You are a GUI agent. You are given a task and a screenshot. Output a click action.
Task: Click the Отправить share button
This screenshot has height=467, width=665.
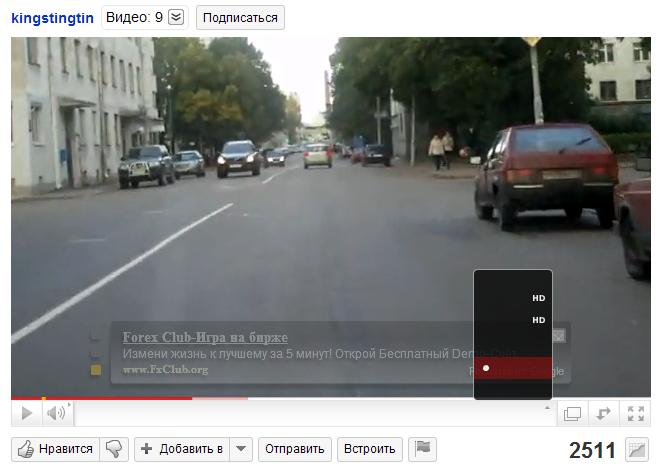[294, 449]
